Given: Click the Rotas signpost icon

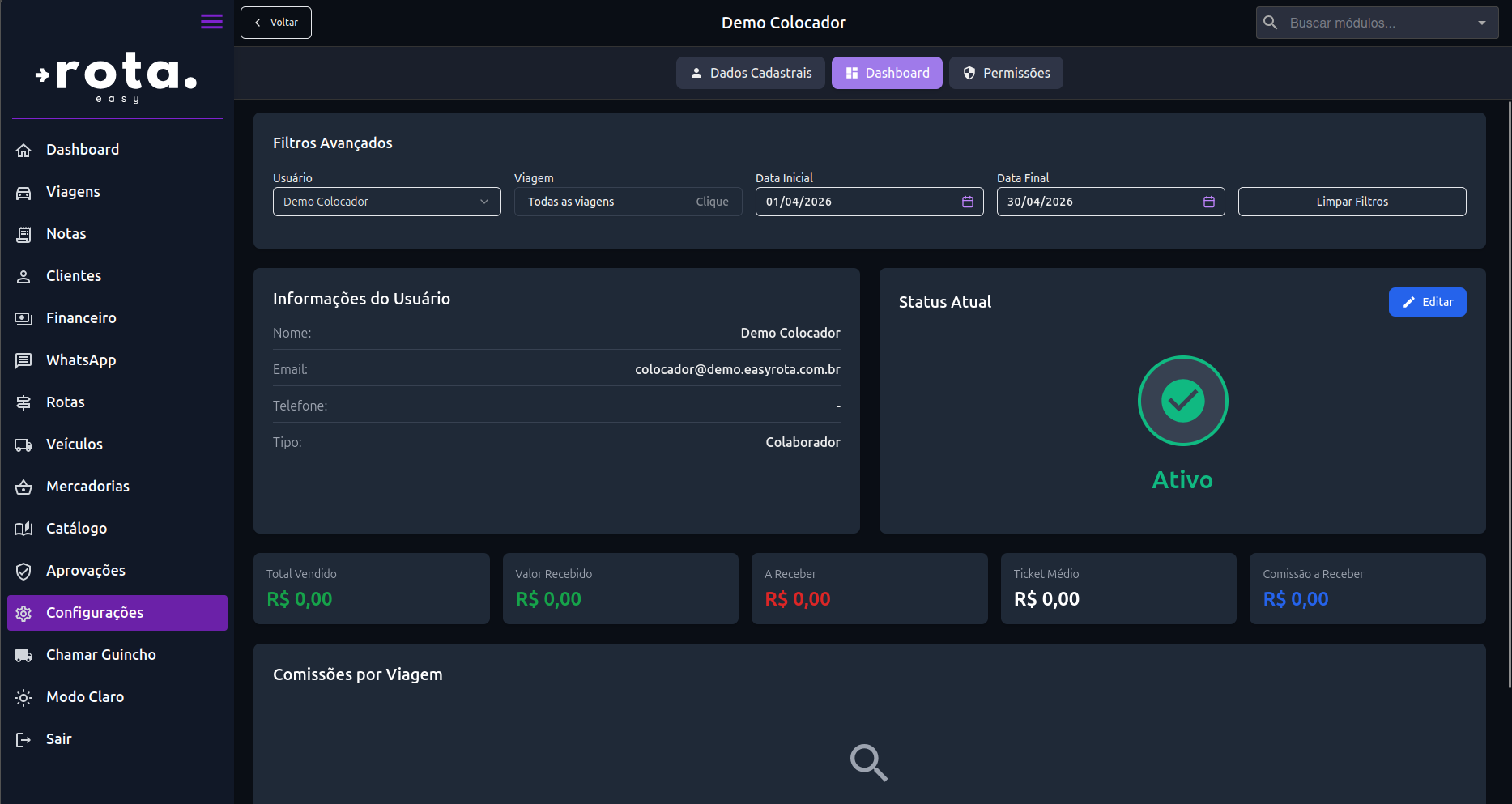Looking at the screenshot, I should tap(23, 403).
